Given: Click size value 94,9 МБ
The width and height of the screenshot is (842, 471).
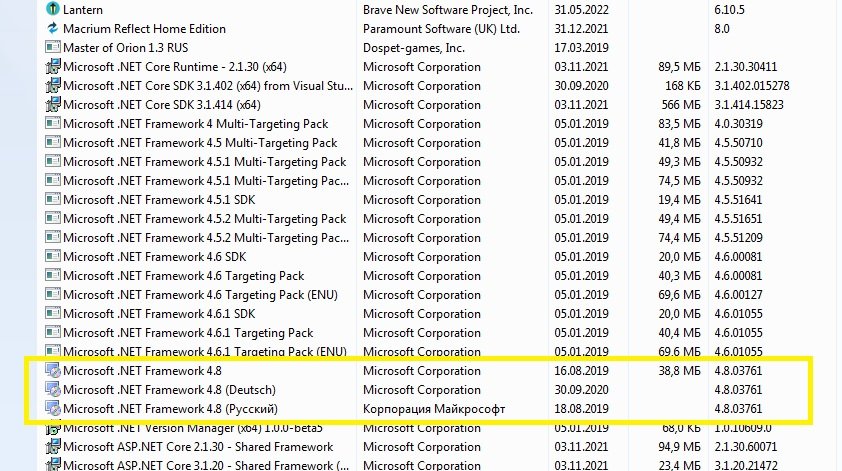Looking at the screenshot, I should coord(679,447).
